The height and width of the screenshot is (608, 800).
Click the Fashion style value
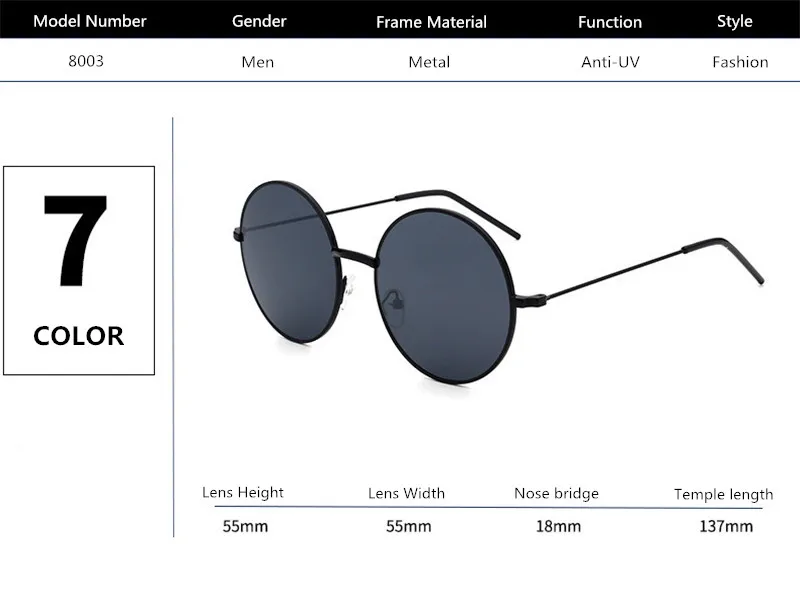point(740,62)
